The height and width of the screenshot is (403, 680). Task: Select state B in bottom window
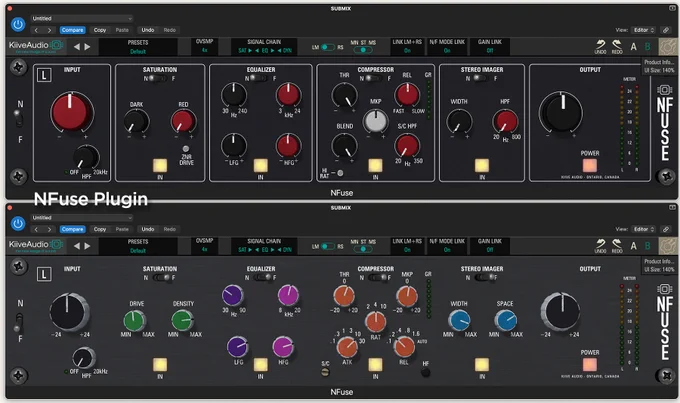[647, 246]
